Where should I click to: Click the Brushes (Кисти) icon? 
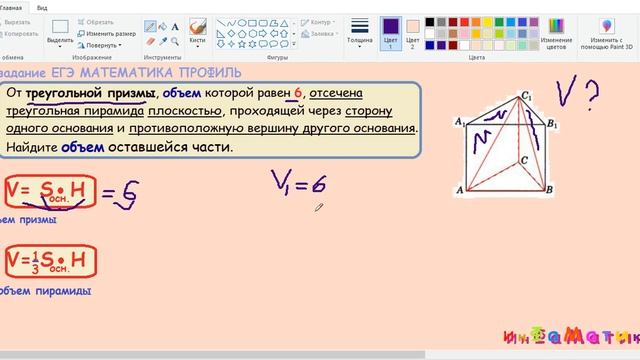tap(198, 27)
